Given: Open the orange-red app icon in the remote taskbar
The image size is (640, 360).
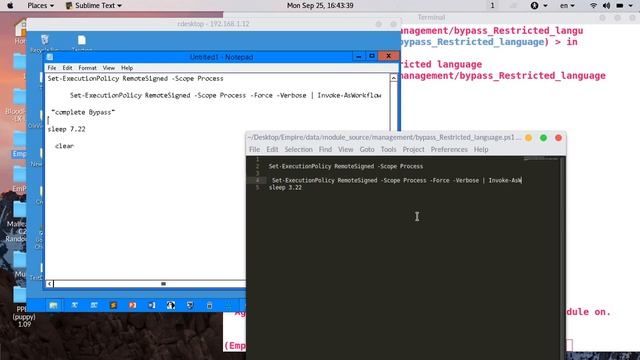Looking at the screenshot, I should 132,305.
